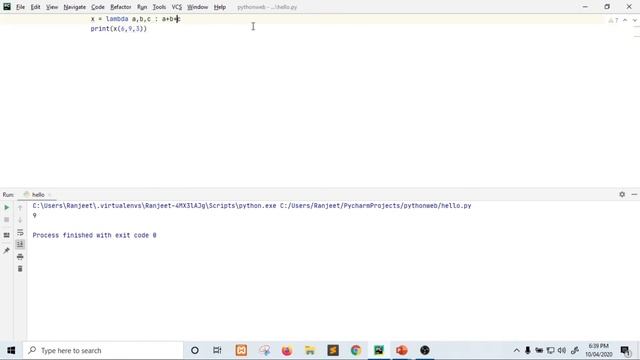Open the volume speaker tray icon
This screenshot has height=360, width=640.
pyautogui.click(x=562, y=350)
